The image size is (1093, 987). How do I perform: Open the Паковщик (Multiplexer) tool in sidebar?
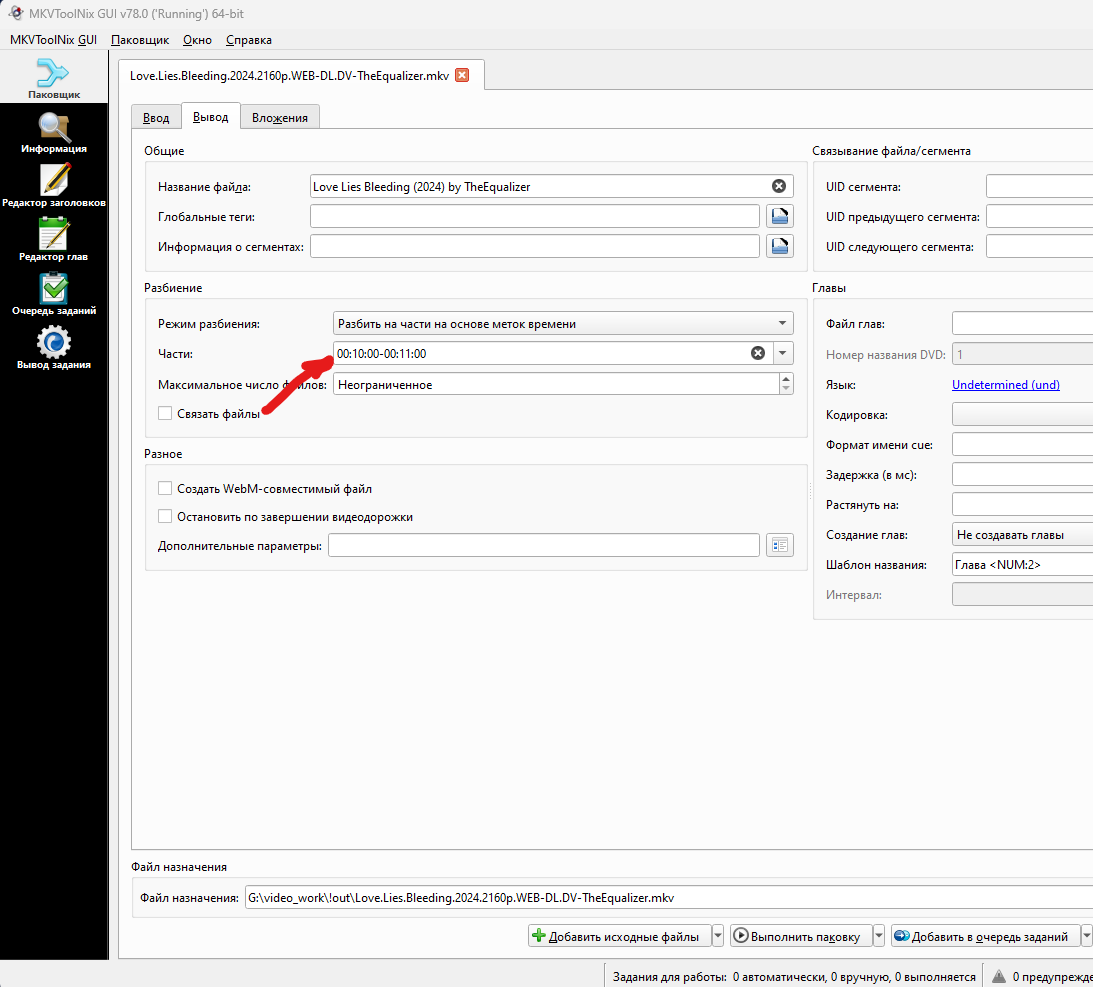pos(53,79)
